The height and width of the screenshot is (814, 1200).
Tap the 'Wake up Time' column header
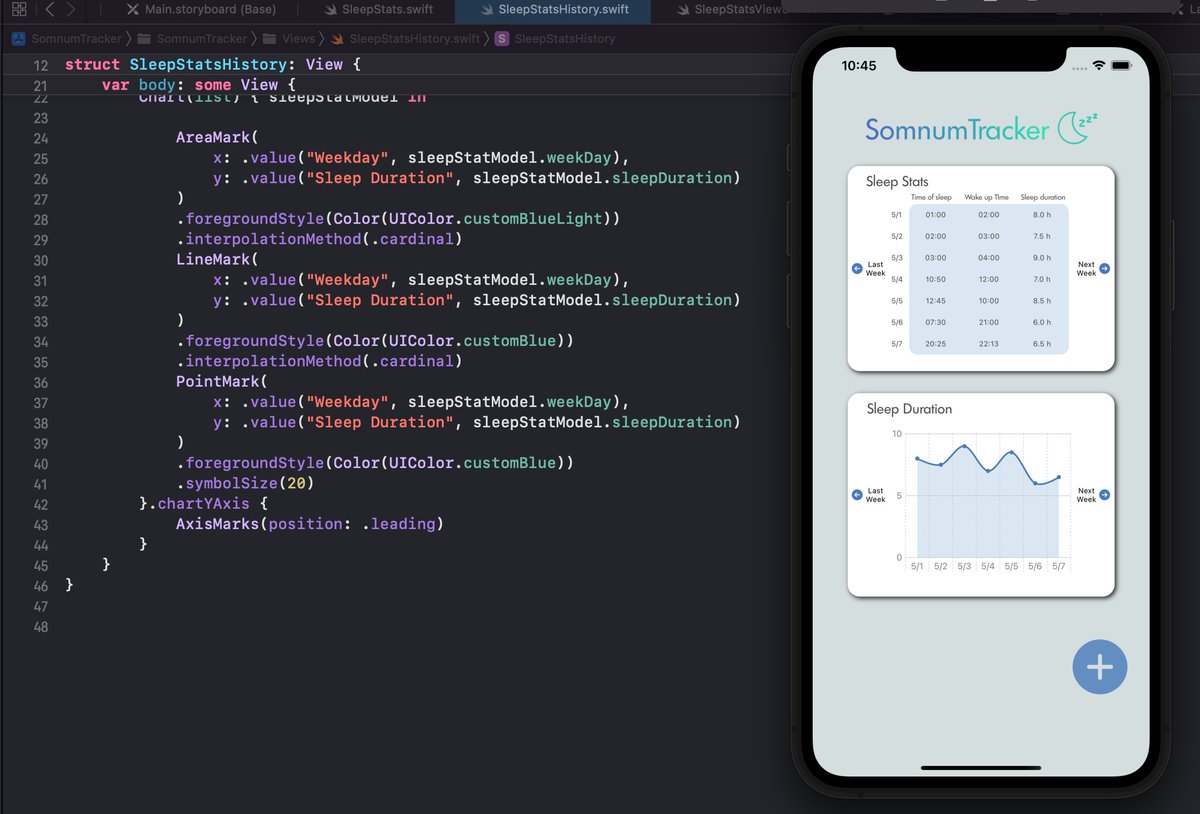[987, 197]
